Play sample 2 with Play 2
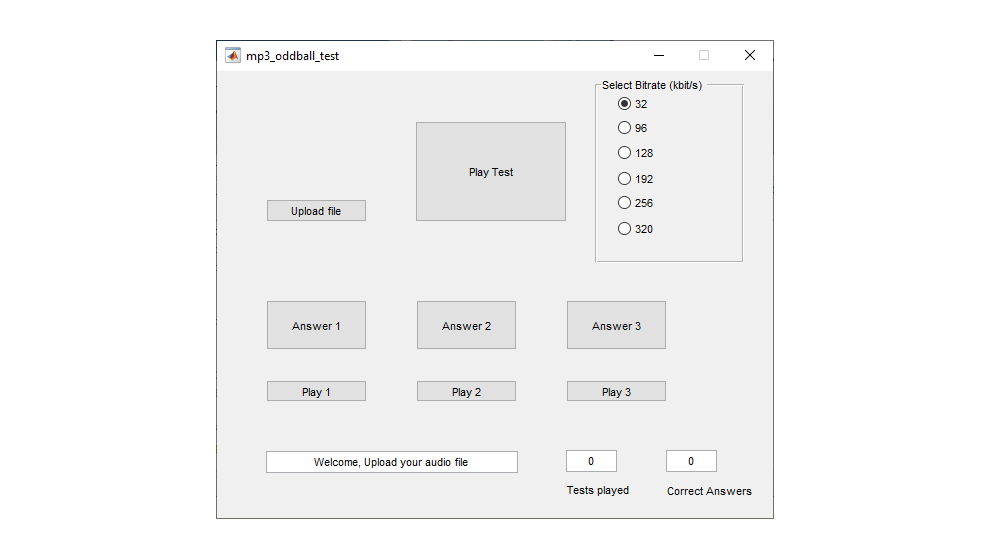 (x=467, y=391)
